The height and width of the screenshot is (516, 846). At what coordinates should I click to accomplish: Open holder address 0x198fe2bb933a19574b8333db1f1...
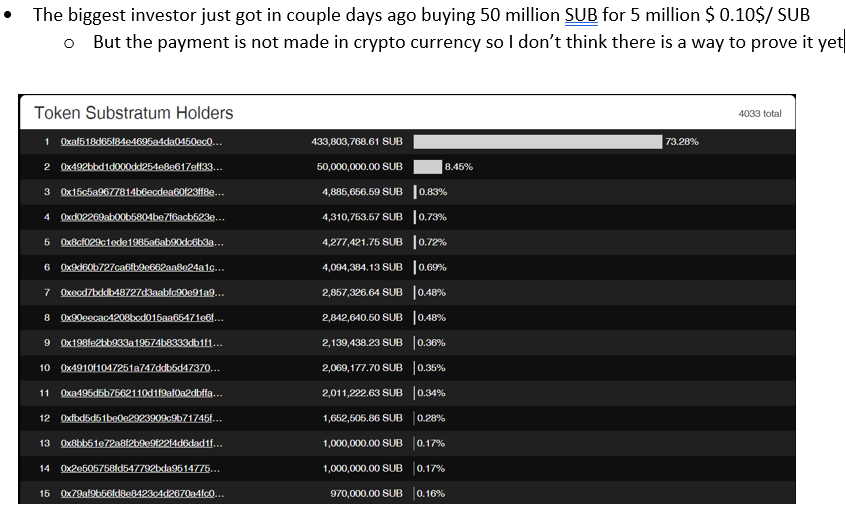click(x=141, y=343)
